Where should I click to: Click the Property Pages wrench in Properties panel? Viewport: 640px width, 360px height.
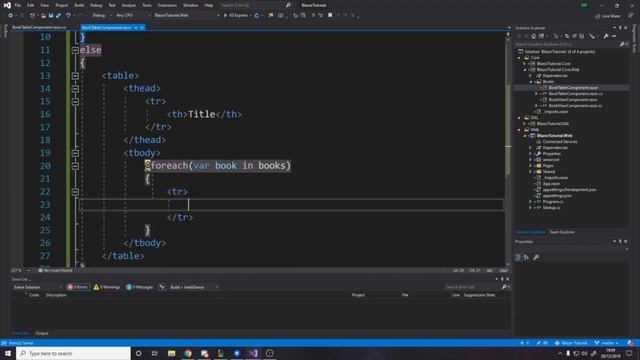point(536,257)
